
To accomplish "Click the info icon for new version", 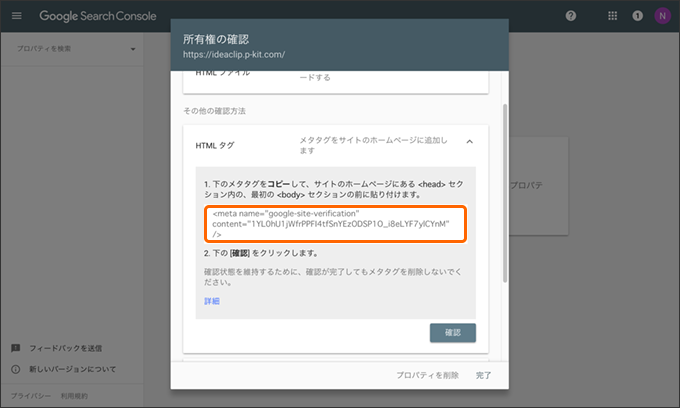I will tap(16, 369).
